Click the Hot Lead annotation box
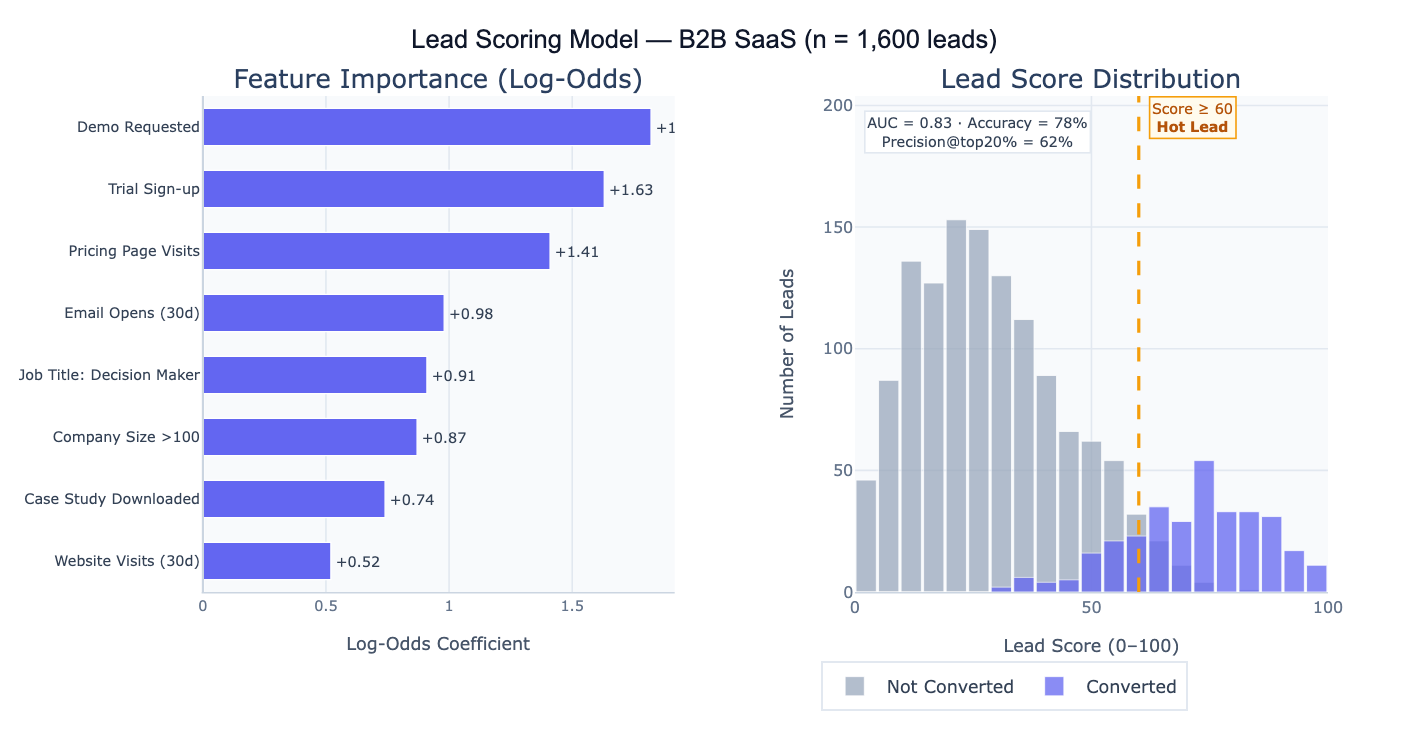This screenshot has width=1408, height=736. pyautogui.click(x=1192, y=118)
